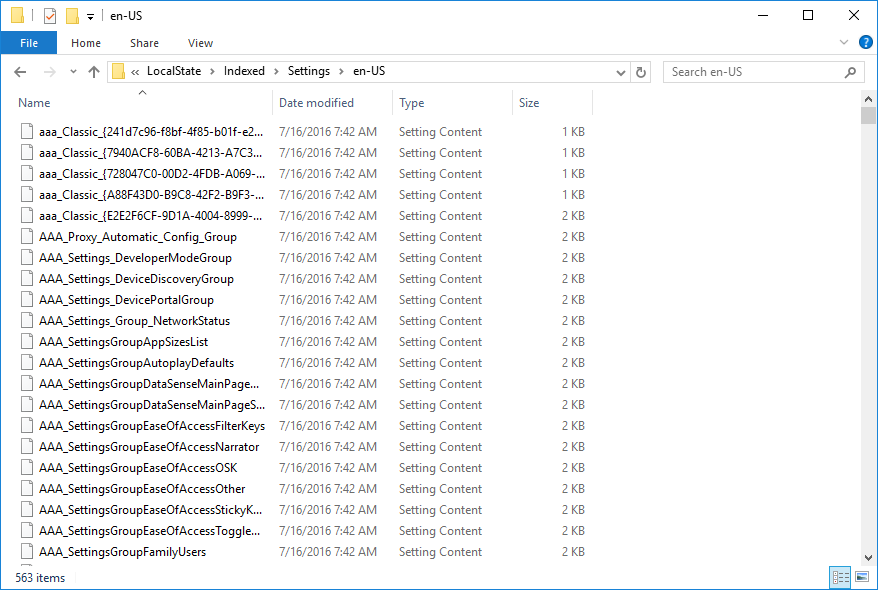Switch to Large icons view layout
The image size is (878, 590).
[x=862, y=577]
